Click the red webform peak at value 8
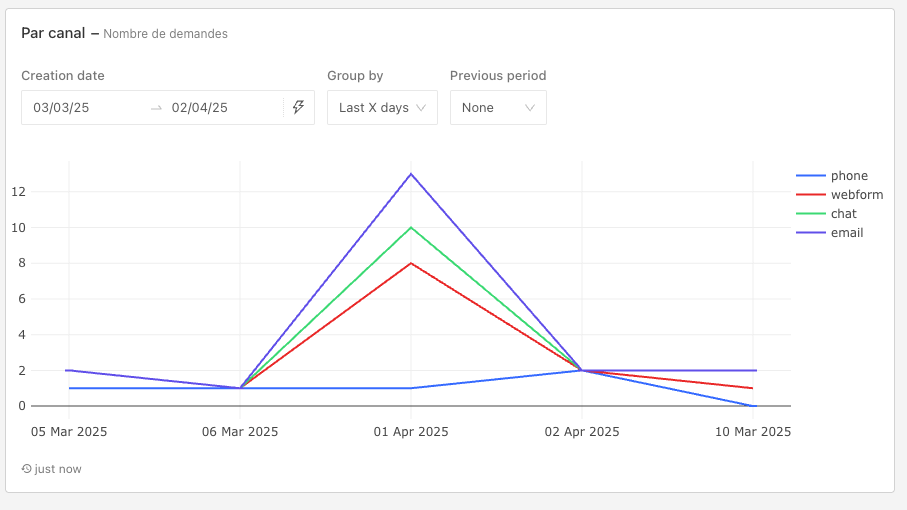The width and height of the screenshot is (907, 510). tap(411, 263)
